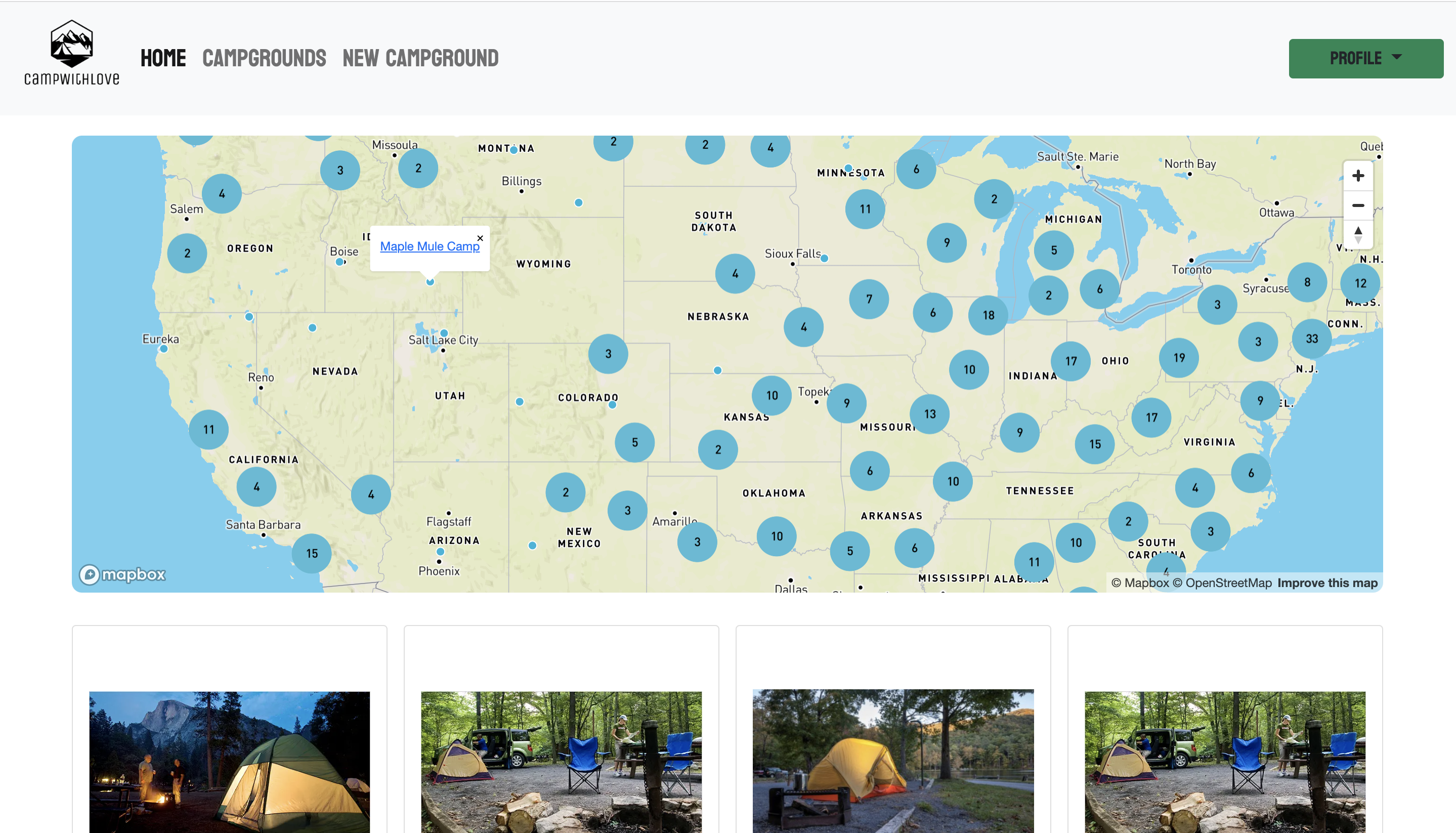Expand the 7 cluster in Iowa

tap(869, 299)
